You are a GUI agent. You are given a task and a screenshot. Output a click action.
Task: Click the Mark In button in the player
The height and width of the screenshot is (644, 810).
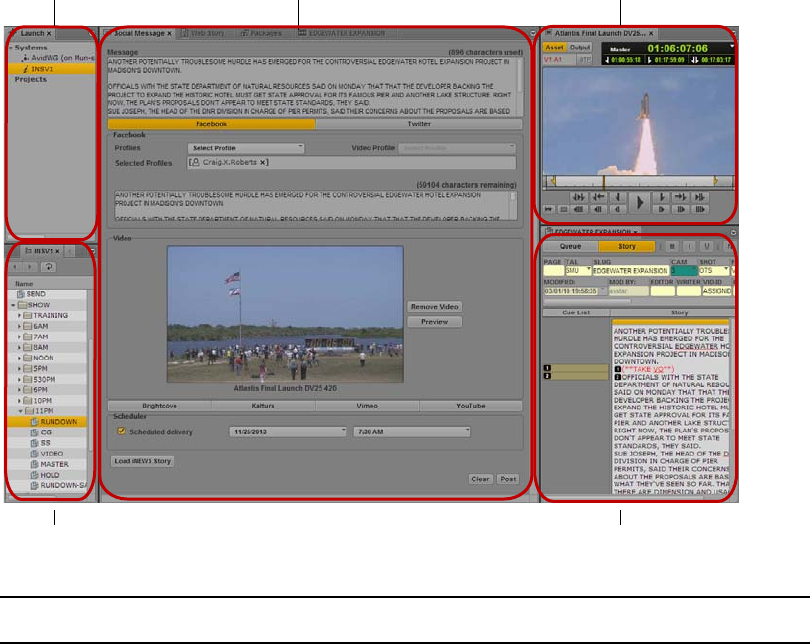pyautogui.click(x=618, y=197)
